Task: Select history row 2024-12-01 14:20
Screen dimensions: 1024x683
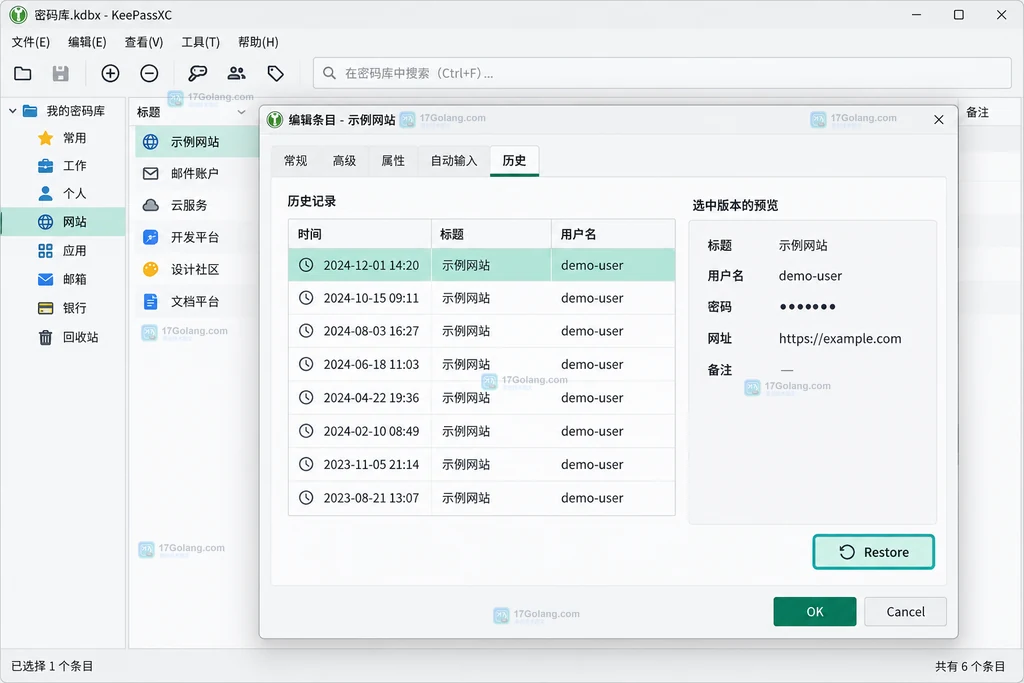Action: [482, 265]
